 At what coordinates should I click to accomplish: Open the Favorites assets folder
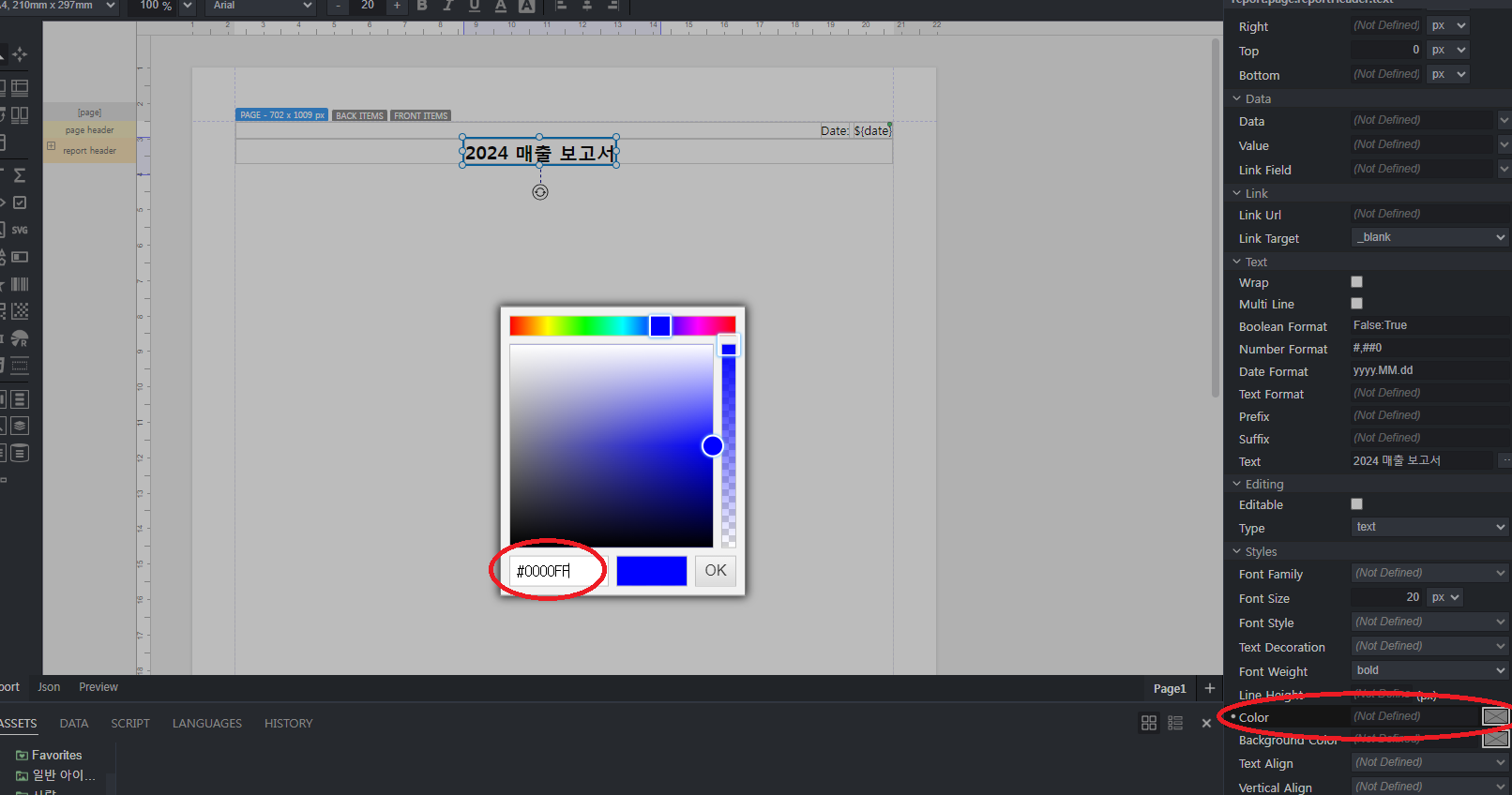(49, 755)
